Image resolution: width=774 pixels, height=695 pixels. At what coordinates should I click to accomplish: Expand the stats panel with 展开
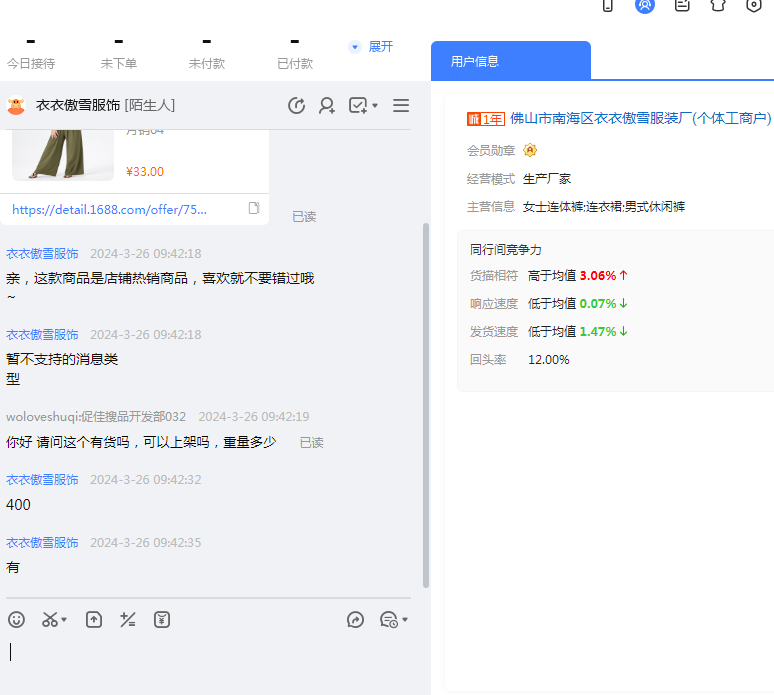(372, 47)
